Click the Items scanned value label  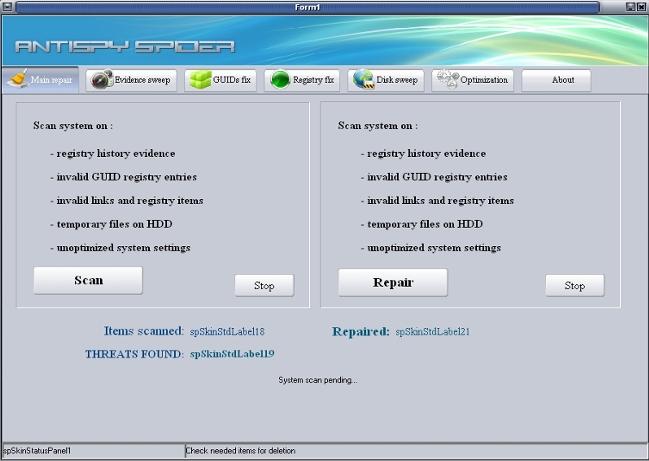pos(227,331)
